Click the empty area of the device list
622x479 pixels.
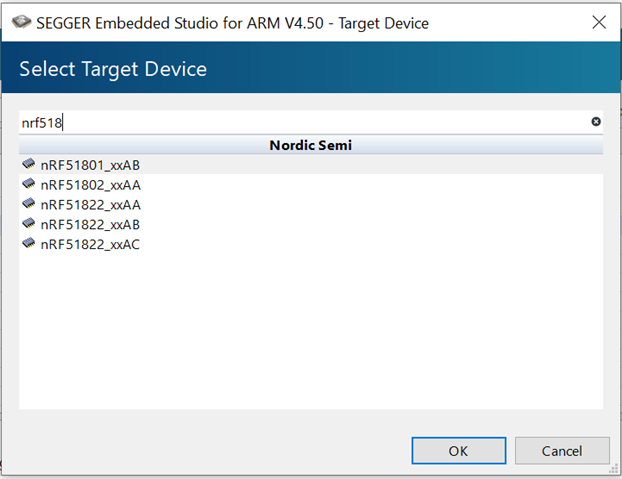pyautogui.click(x=311, y=331)
